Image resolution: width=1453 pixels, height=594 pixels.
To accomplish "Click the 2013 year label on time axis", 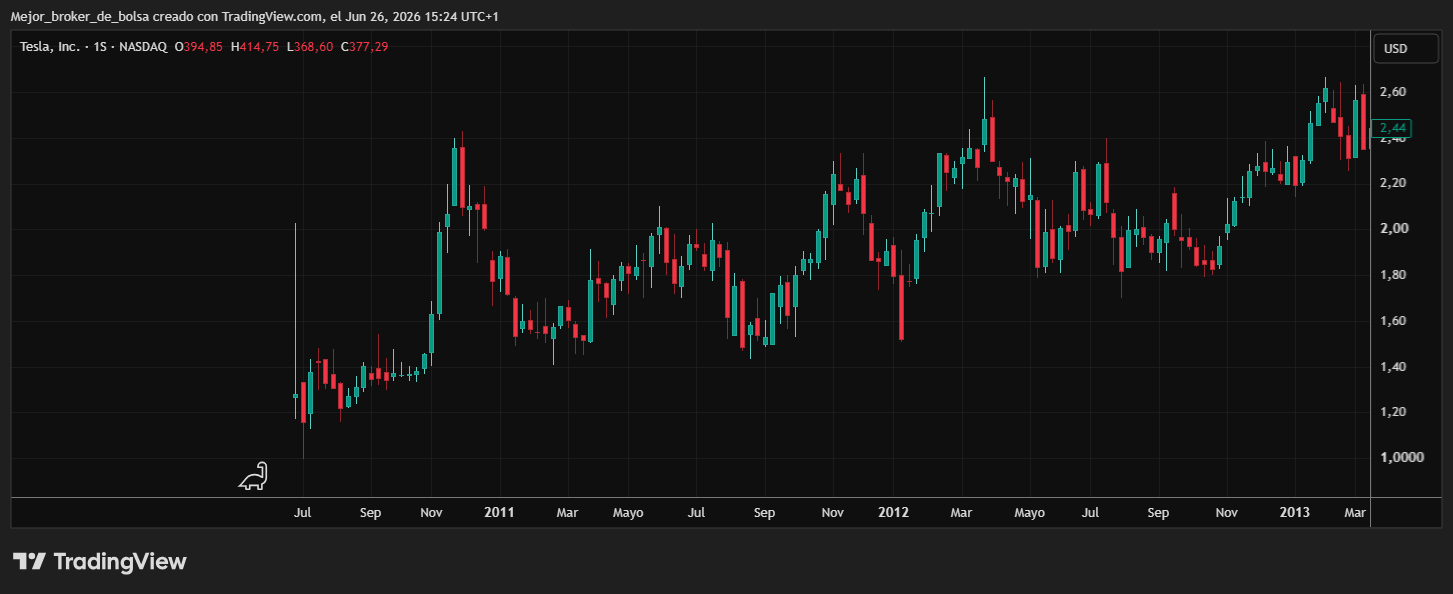I will pyautogui.click(x=1295, y=513).
